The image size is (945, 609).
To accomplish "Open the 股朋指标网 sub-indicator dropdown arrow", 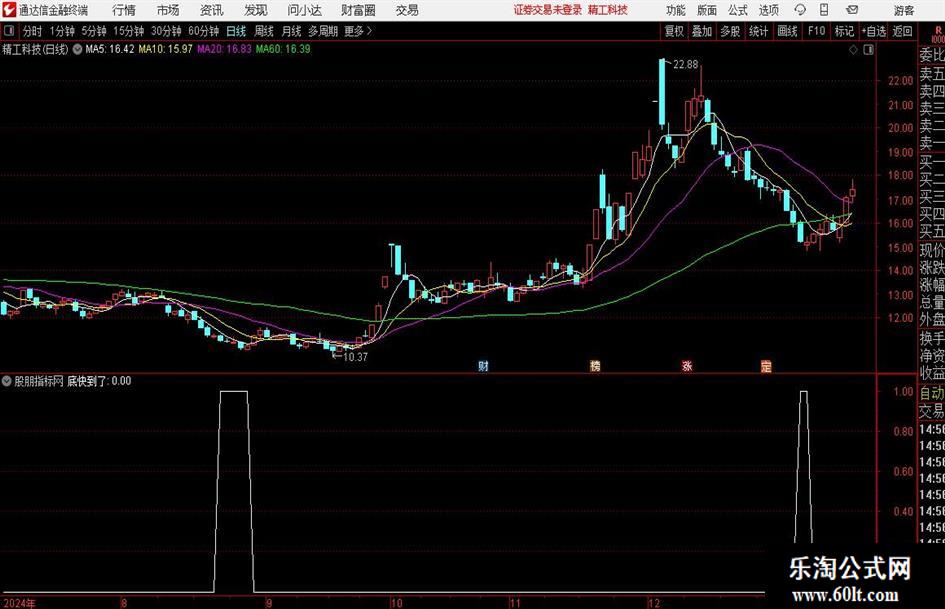I will (x=7, y=381).
